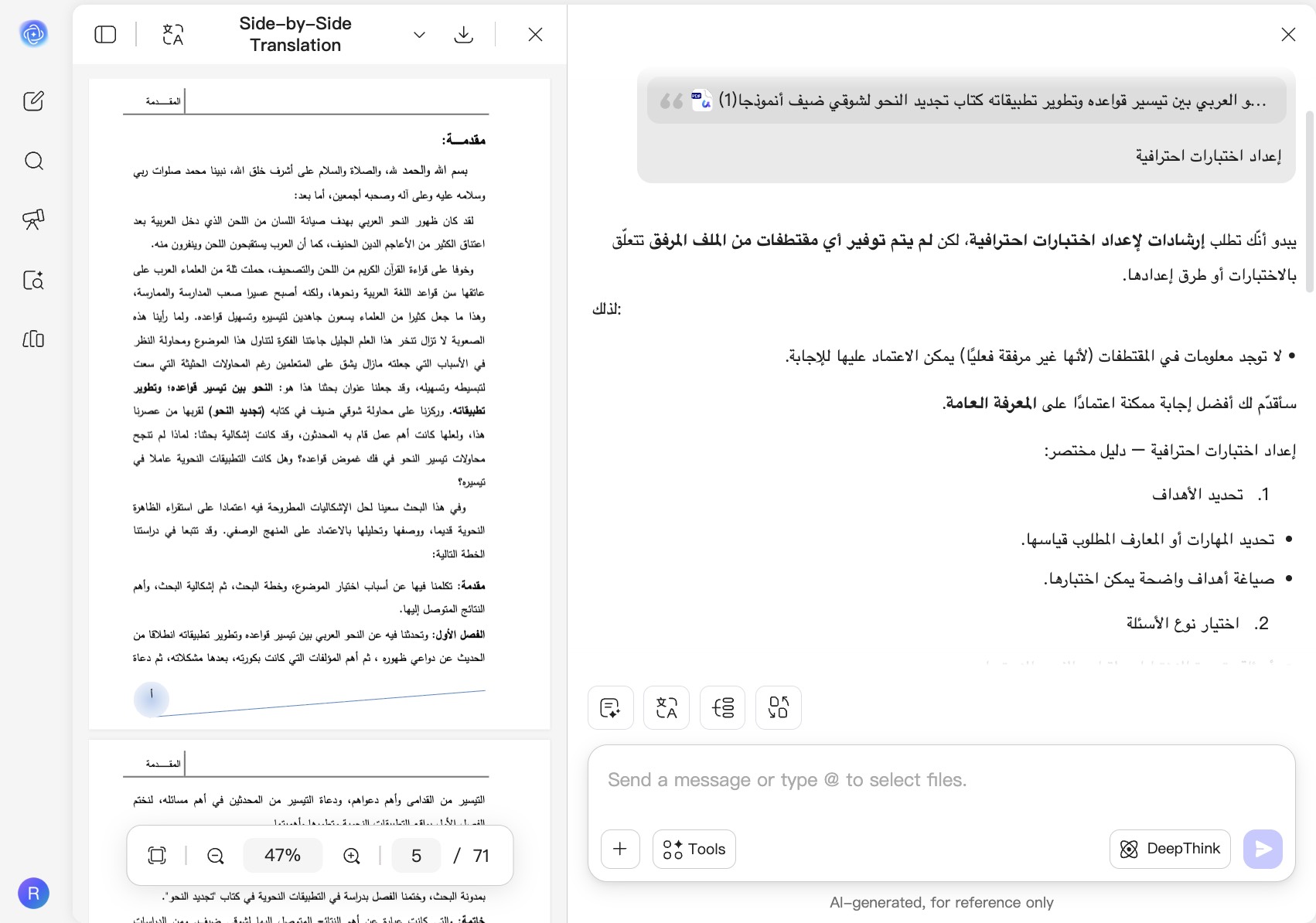
Task: Click the page number field showing 5
Action: (x=416, y=855)
